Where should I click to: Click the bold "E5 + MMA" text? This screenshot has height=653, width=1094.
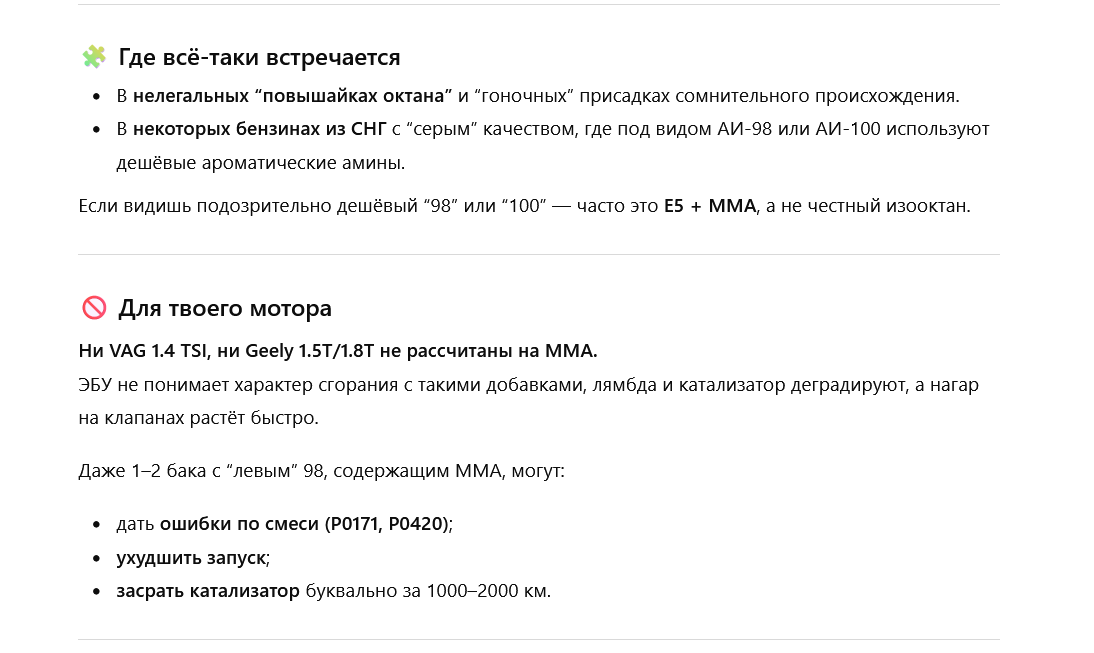pyautogui.click(x=709, y=207)
